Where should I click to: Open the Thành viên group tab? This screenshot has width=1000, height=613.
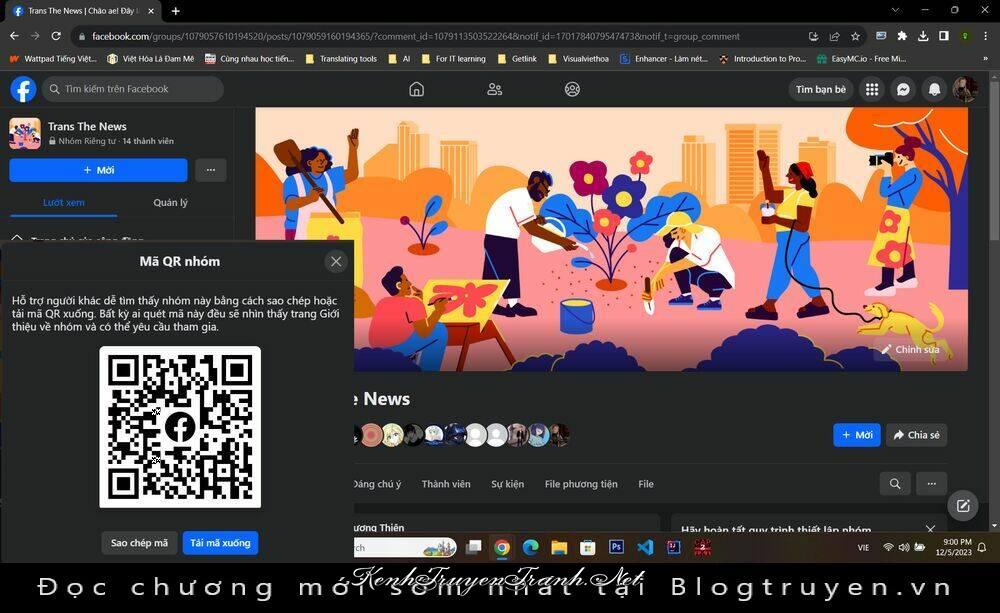pos(446,484)
